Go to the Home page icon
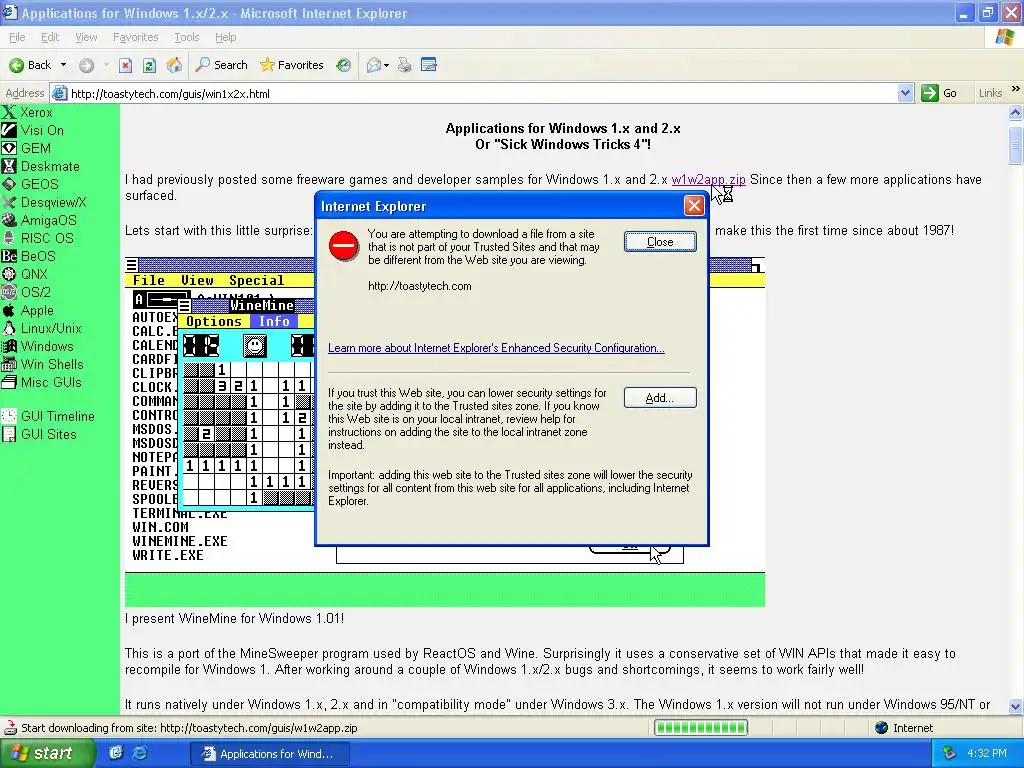Screen dimensions: 1024x768 click(x=174, y=65)
